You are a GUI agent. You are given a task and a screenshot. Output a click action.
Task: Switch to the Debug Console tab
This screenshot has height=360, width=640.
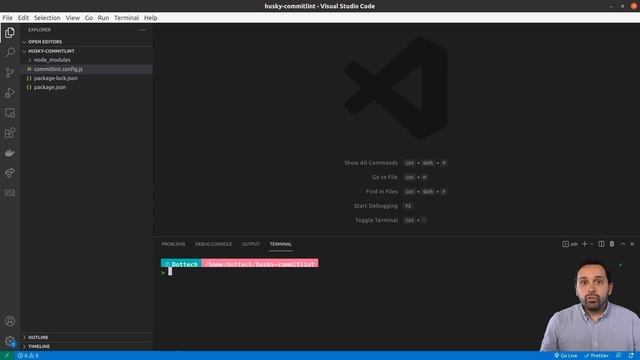pos(213,244)
